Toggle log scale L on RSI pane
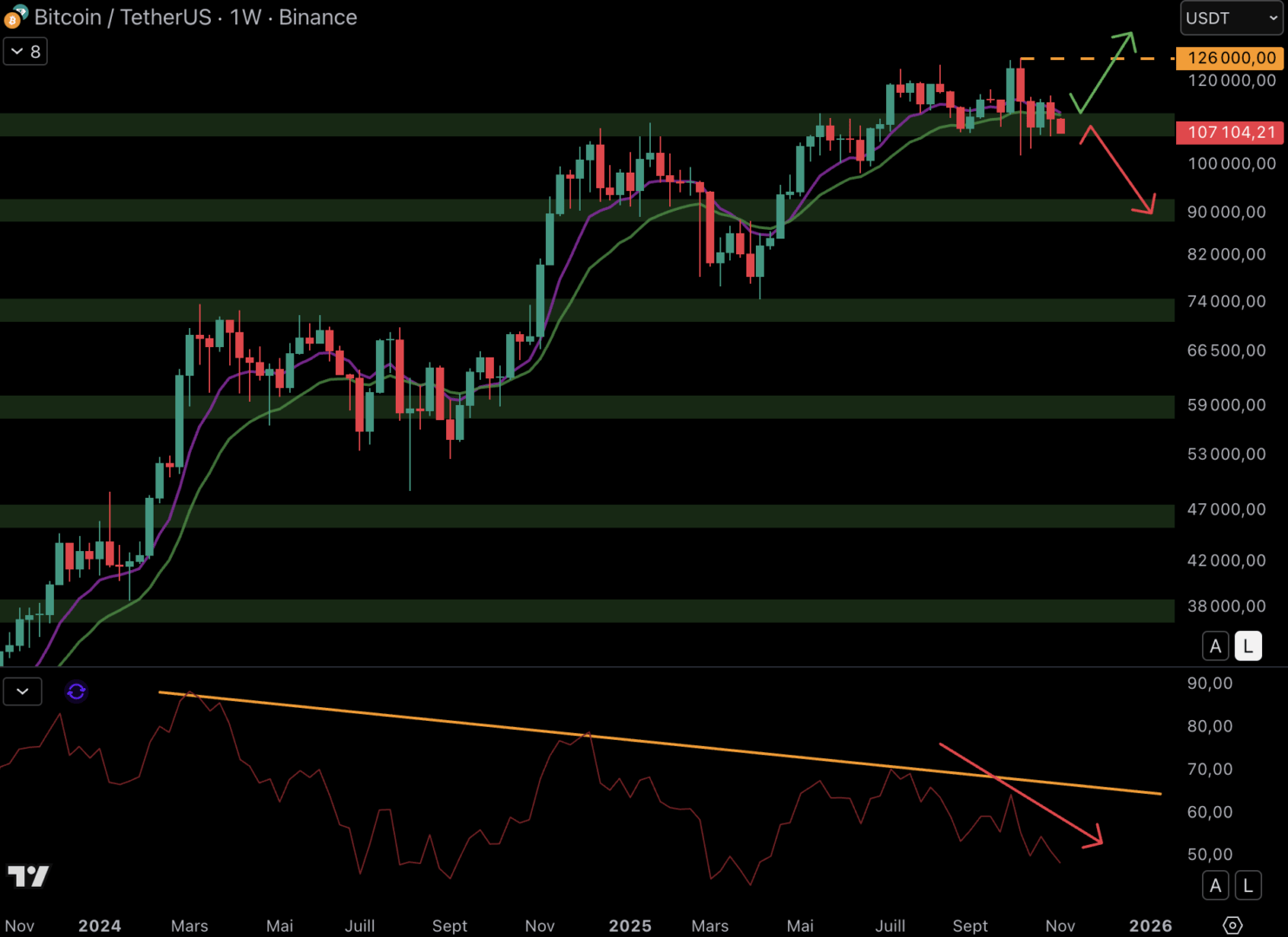The image size is (1288, 937). tap(1248, 886)
